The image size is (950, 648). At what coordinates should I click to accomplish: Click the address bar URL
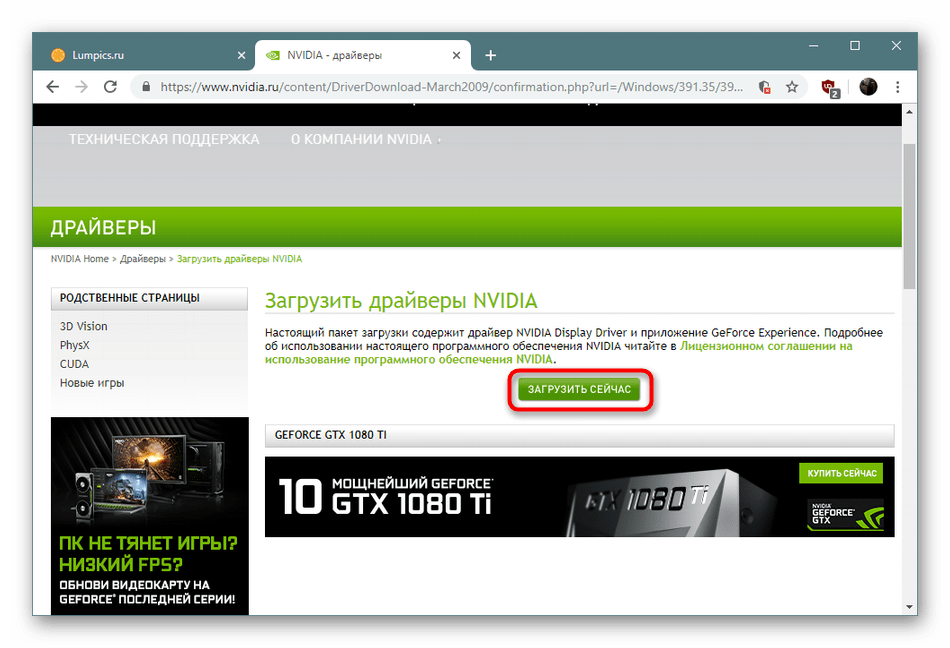tap(451, 87)
